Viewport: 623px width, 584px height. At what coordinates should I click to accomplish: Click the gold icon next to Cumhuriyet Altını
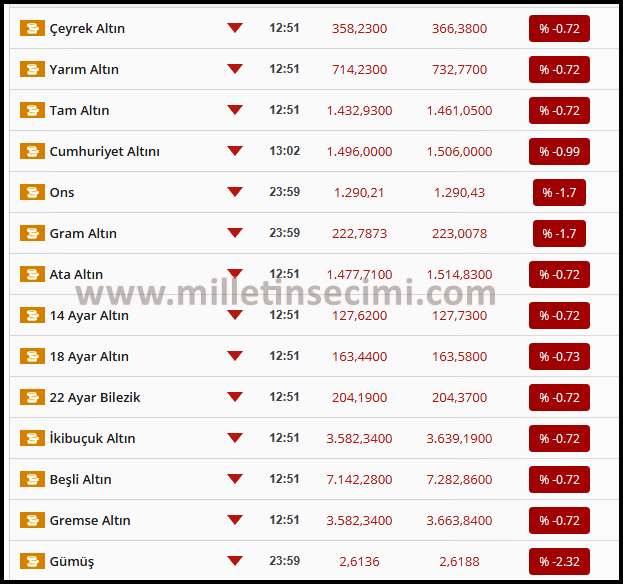pyautogui.click(x=32, y=151)
